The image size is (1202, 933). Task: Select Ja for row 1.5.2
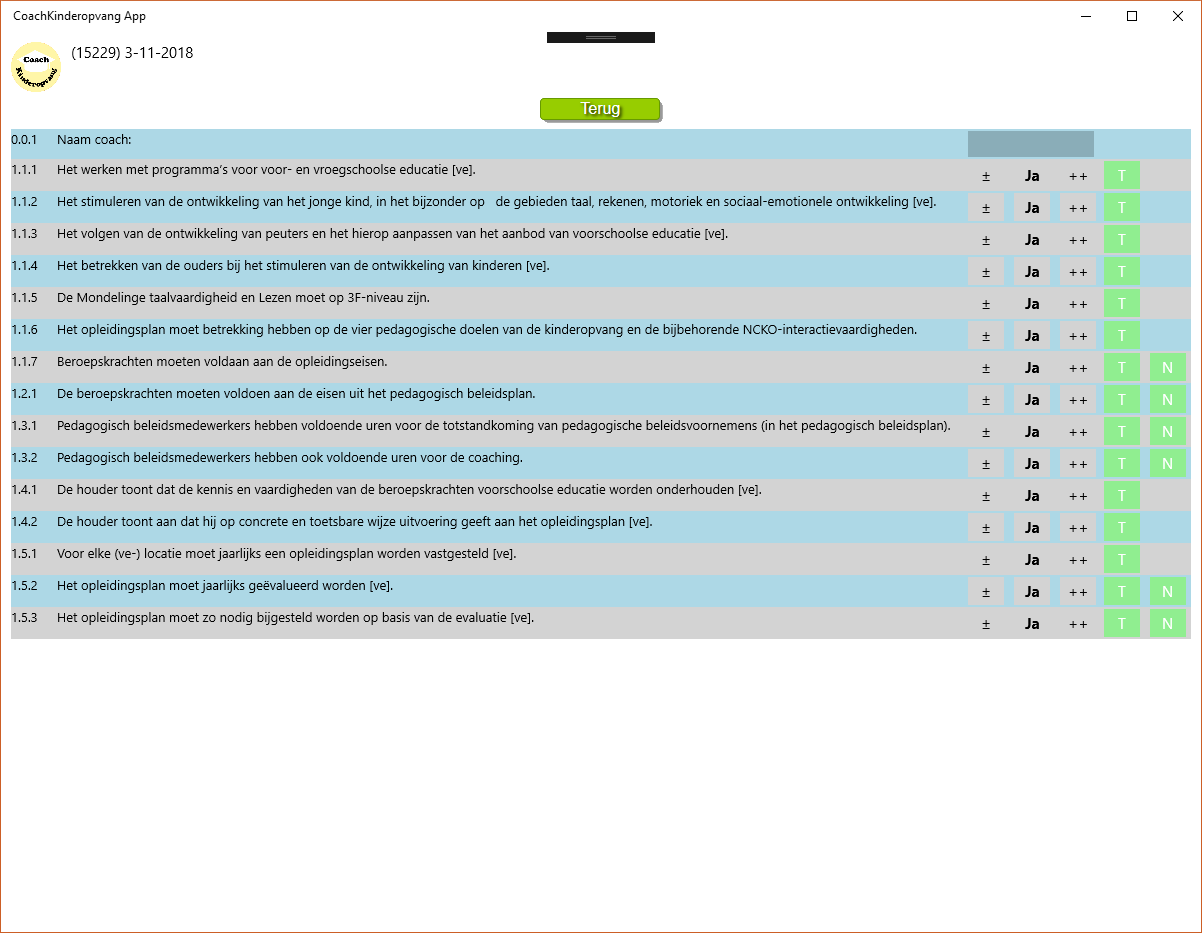[x=1032, y=592]
